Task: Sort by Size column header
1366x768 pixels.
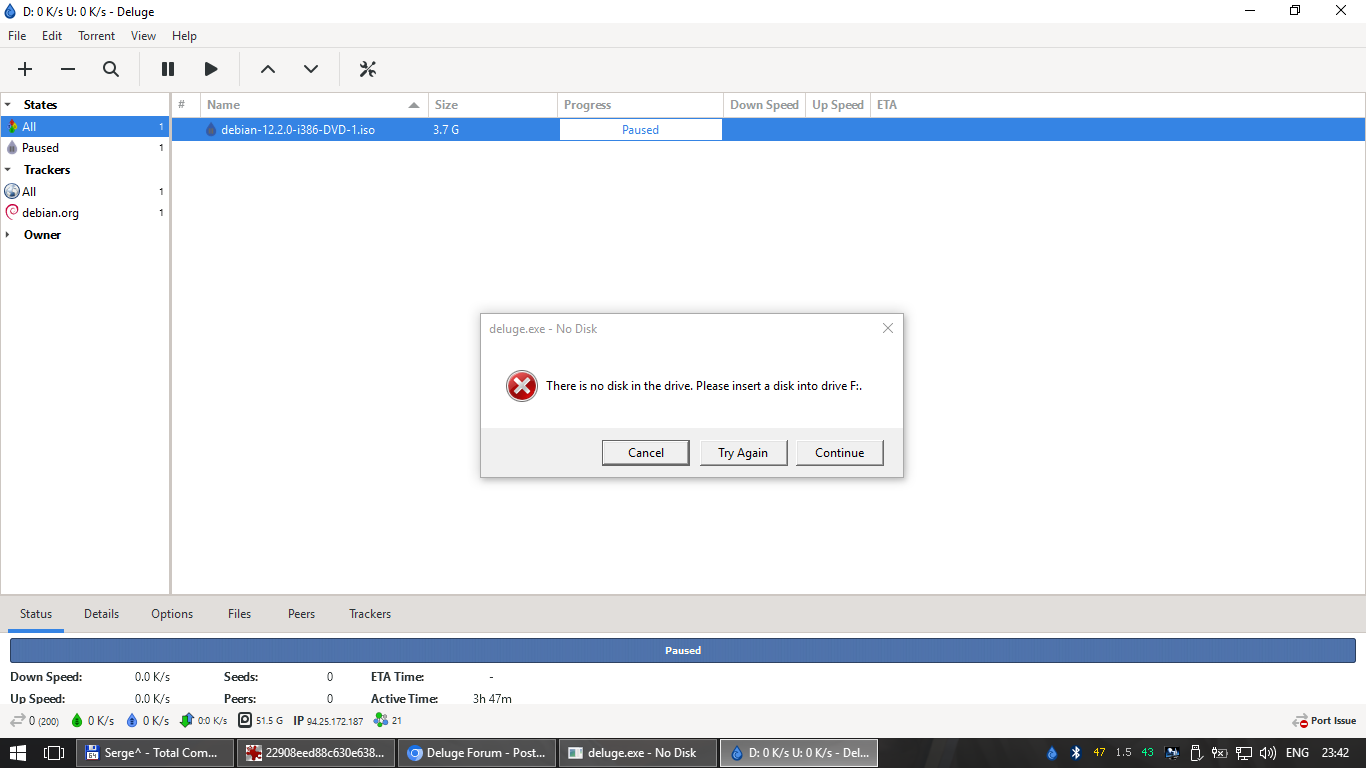Action: pos(493,105)
